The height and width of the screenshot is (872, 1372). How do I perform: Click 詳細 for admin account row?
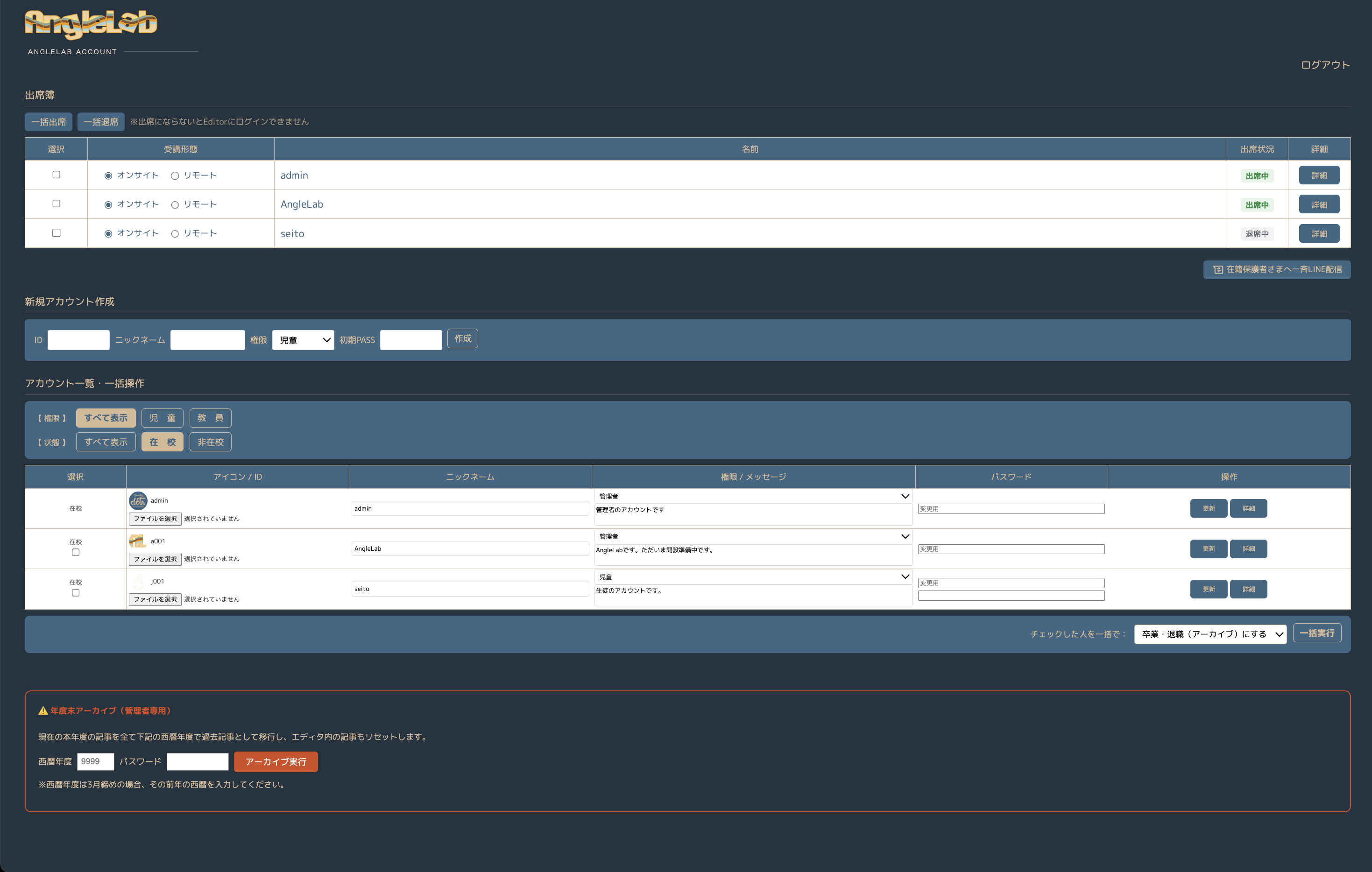coord(1248,509)
